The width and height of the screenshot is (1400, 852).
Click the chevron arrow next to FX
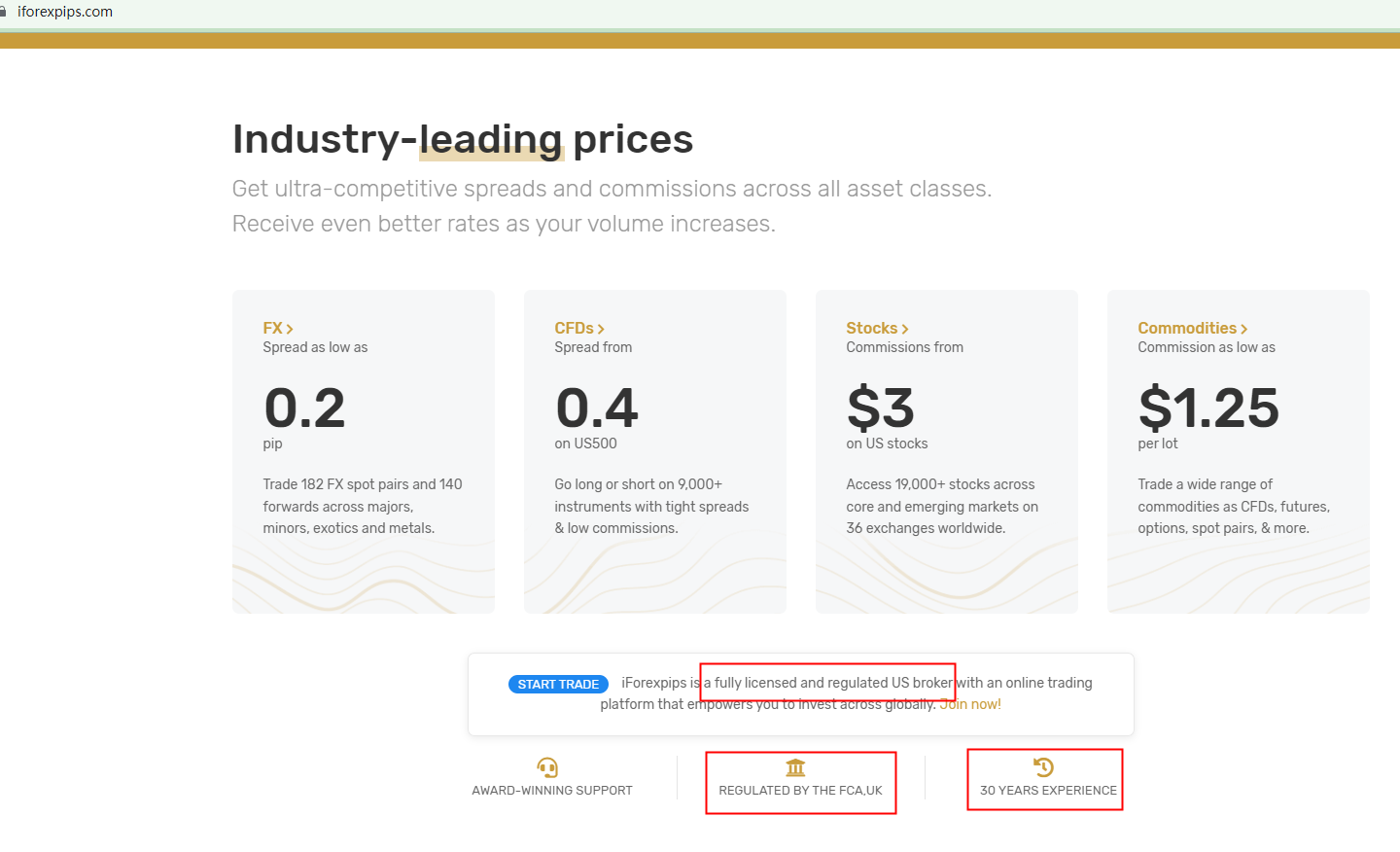(290, 330)
